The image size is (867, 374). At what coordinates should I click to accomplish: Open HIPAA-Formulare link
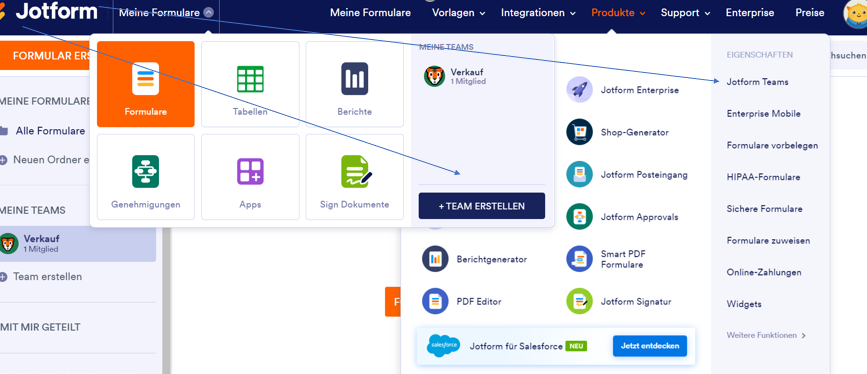(x=764, y=177)
